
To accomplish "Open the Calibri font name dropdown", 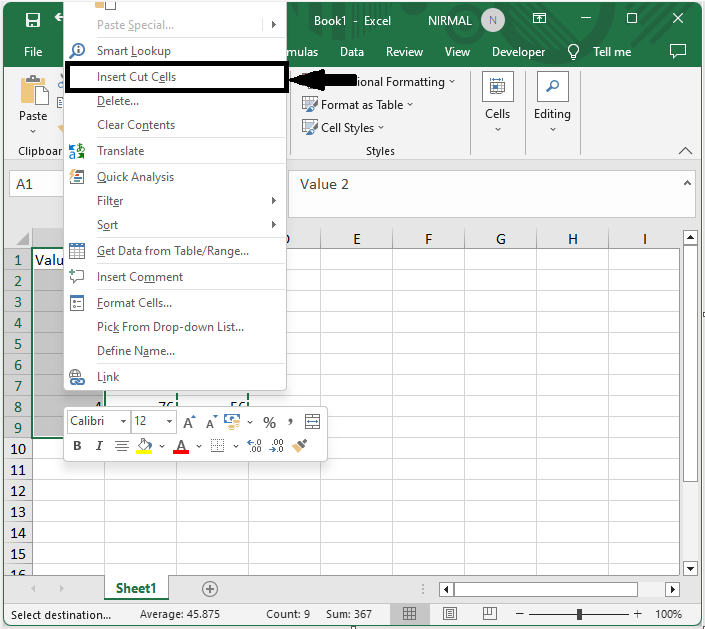I will (x=98, y=422).
